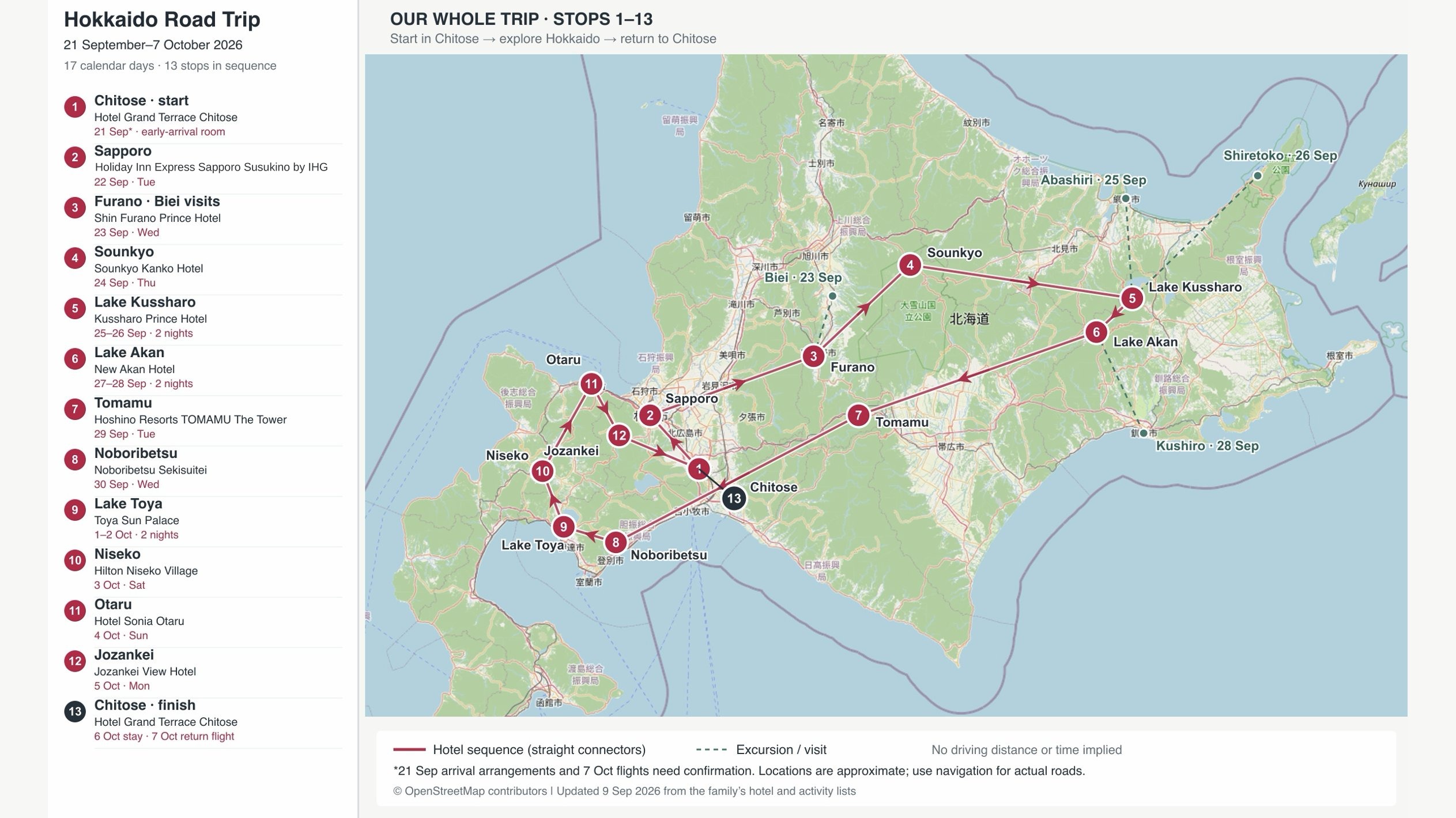This screenshot has width=1456, height=818.
Task: Select map marker 3 at Furano
Action: (x=813, y=357)
